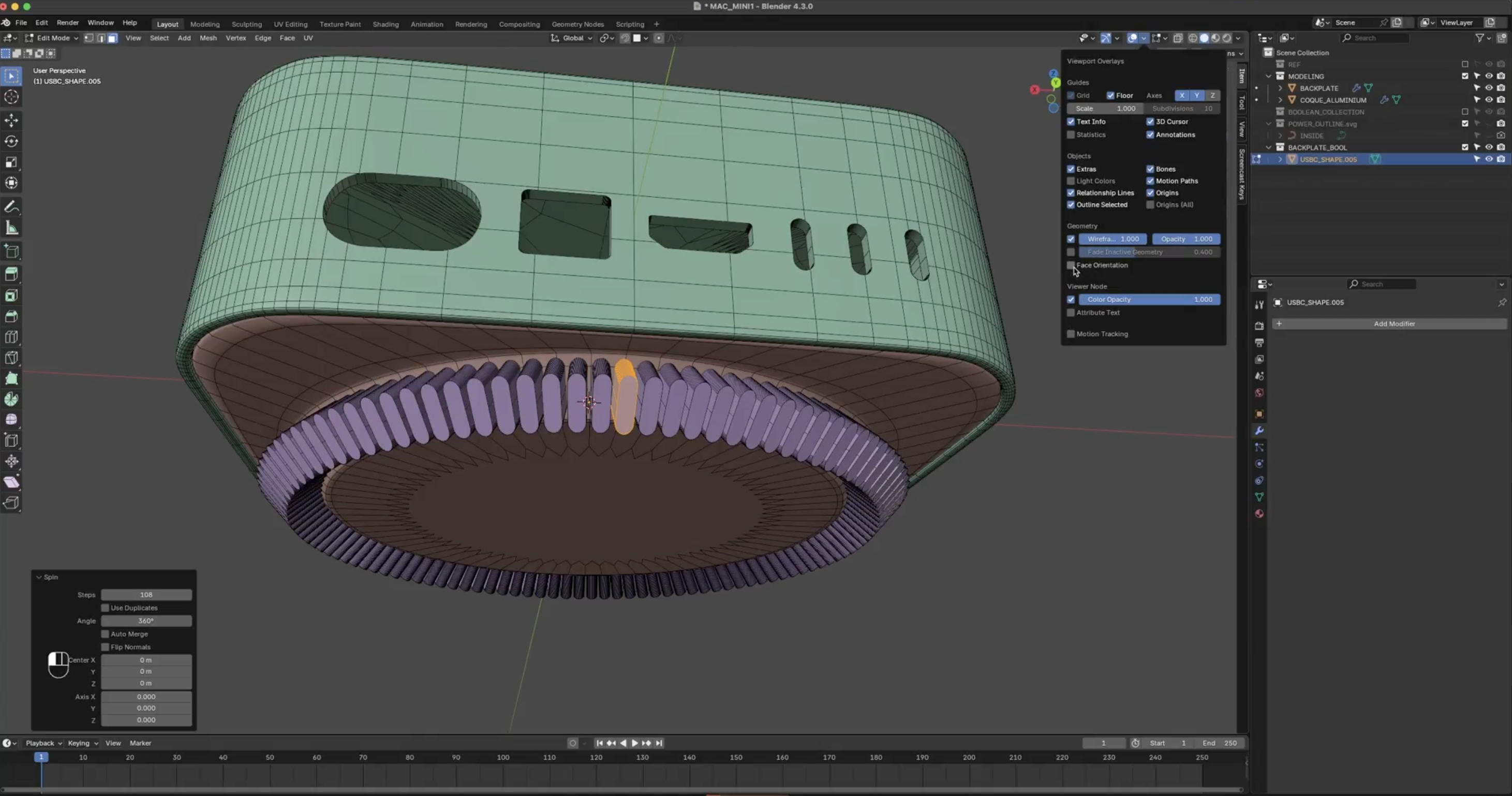The height and width of the screenshot is (796, 1512).
Task: Pick the Cursor tool in toolbar
Action: coord(12,97)
